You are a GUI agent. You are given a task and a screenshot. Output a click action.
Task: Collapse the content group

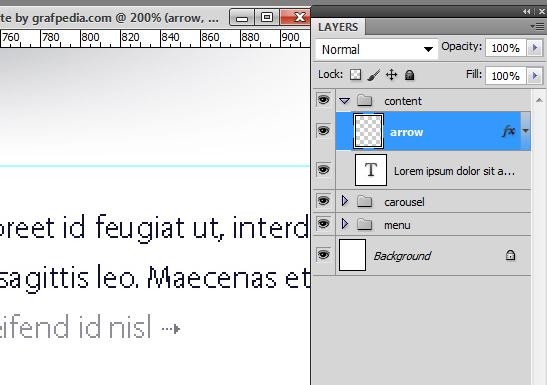click(x=345, y=101)
